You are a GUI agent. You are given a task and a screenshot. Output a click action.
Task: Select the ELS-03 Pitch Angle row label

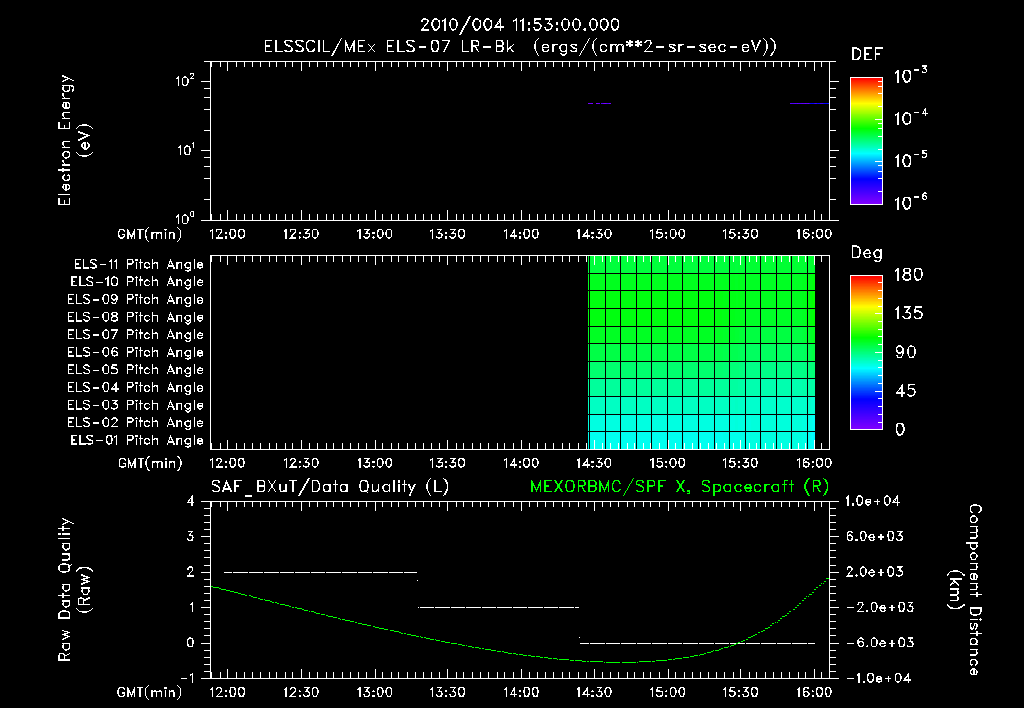coord(136,405)
